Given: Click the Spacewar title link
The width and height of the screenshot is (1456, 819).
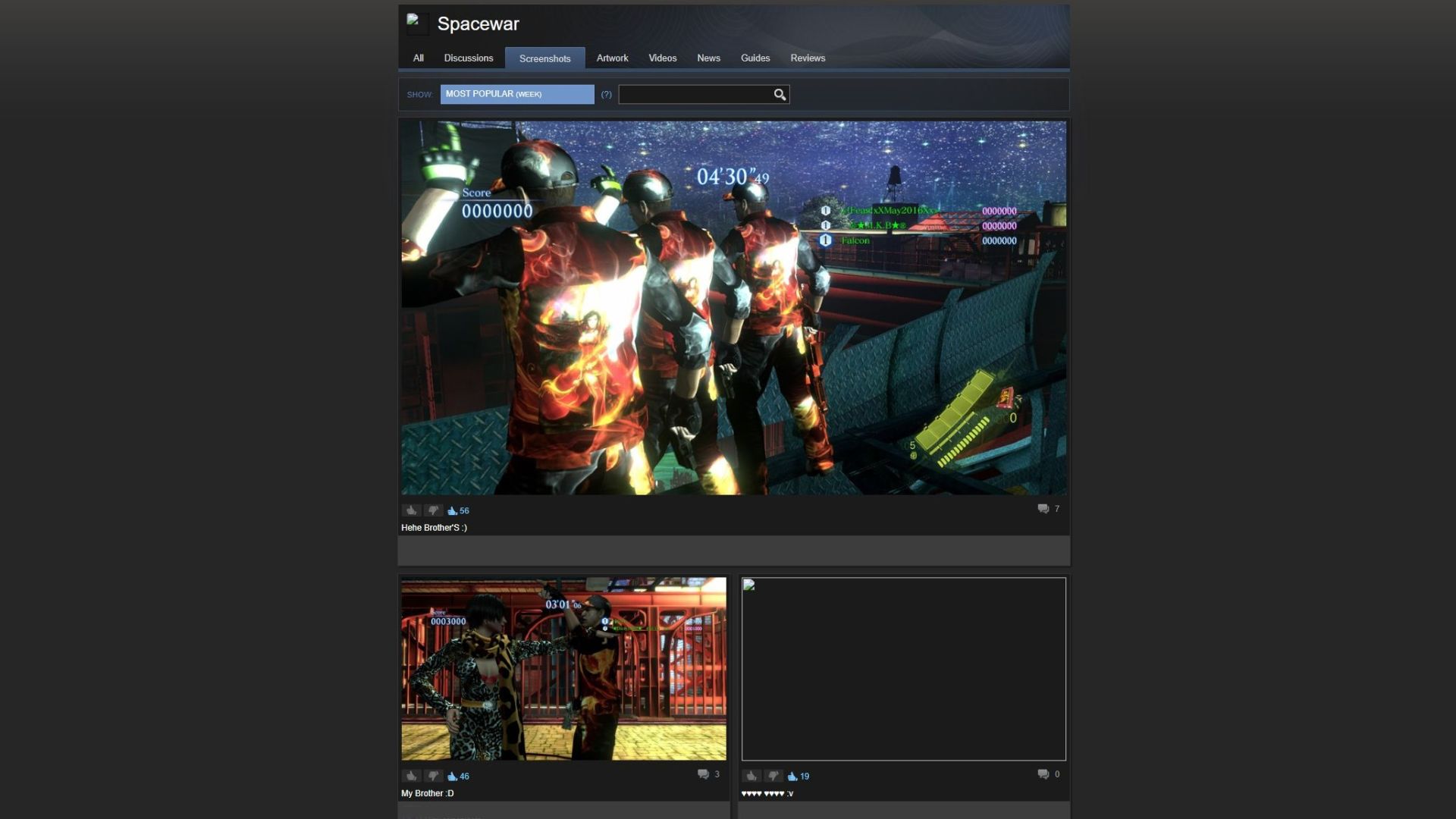Looking at the screenshot, I should coord(478,24).
